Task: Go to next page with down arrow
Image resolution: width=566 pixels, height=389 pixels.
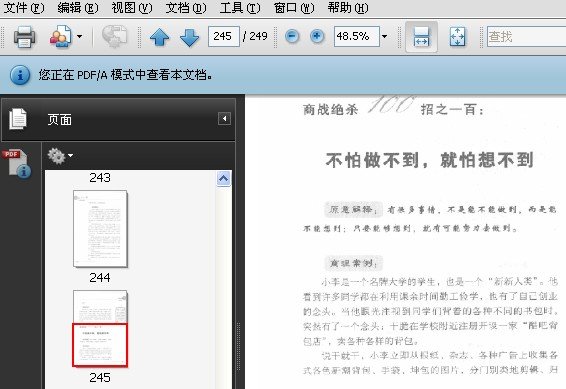Action: tap(189, 37)
